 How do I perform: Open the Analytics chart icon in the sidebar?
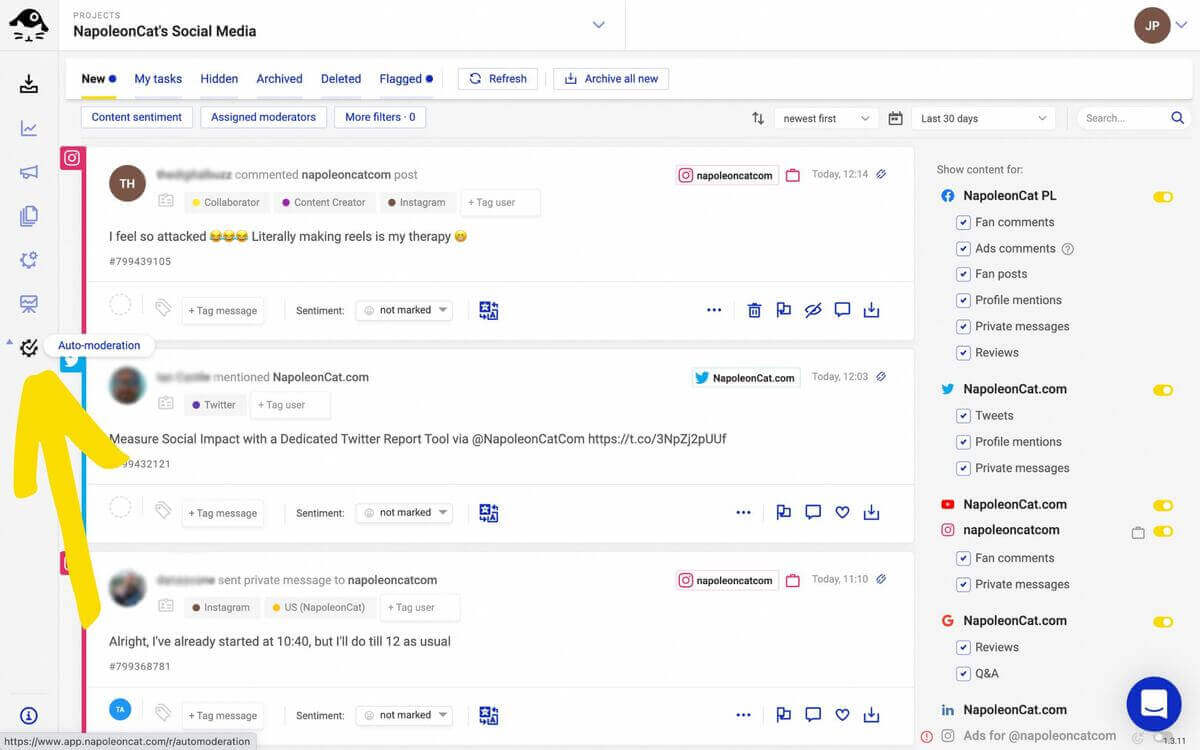pyautogui.click(x=29, y=128)
